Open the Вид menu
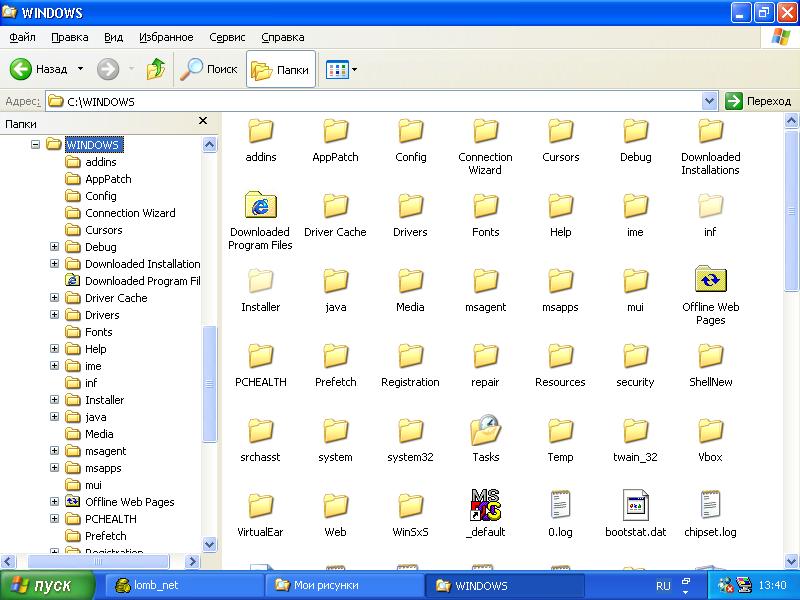The height and width of the screenshot is (600, 800). tap(113, 37)
